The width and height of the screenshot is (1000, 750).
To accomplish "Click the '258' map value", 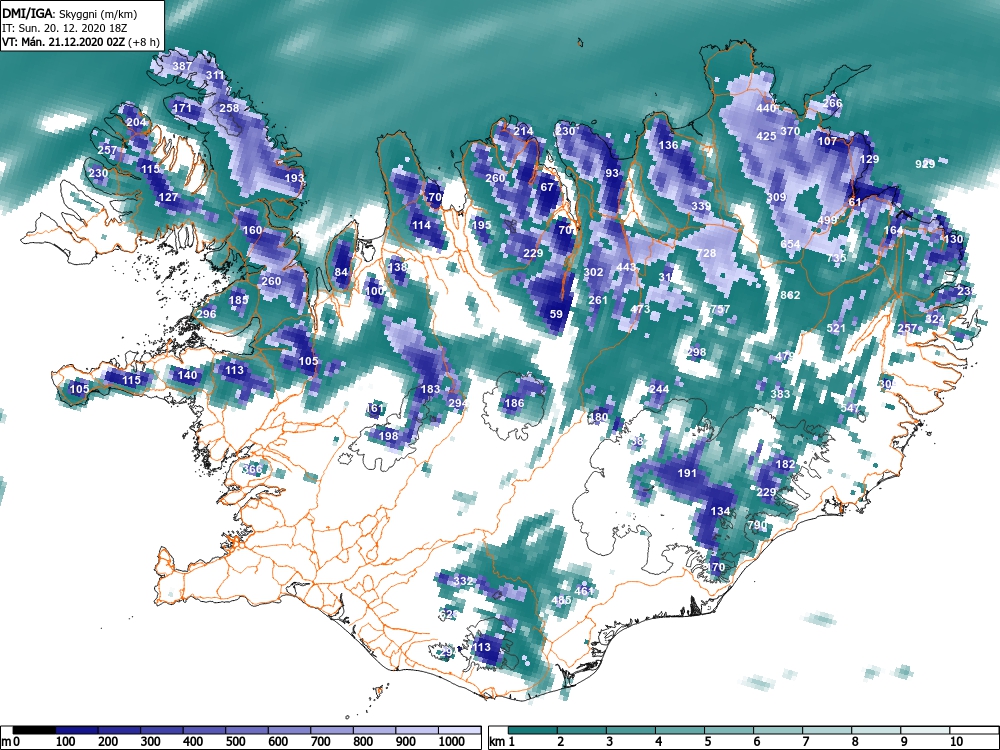I will coord(229,108).
